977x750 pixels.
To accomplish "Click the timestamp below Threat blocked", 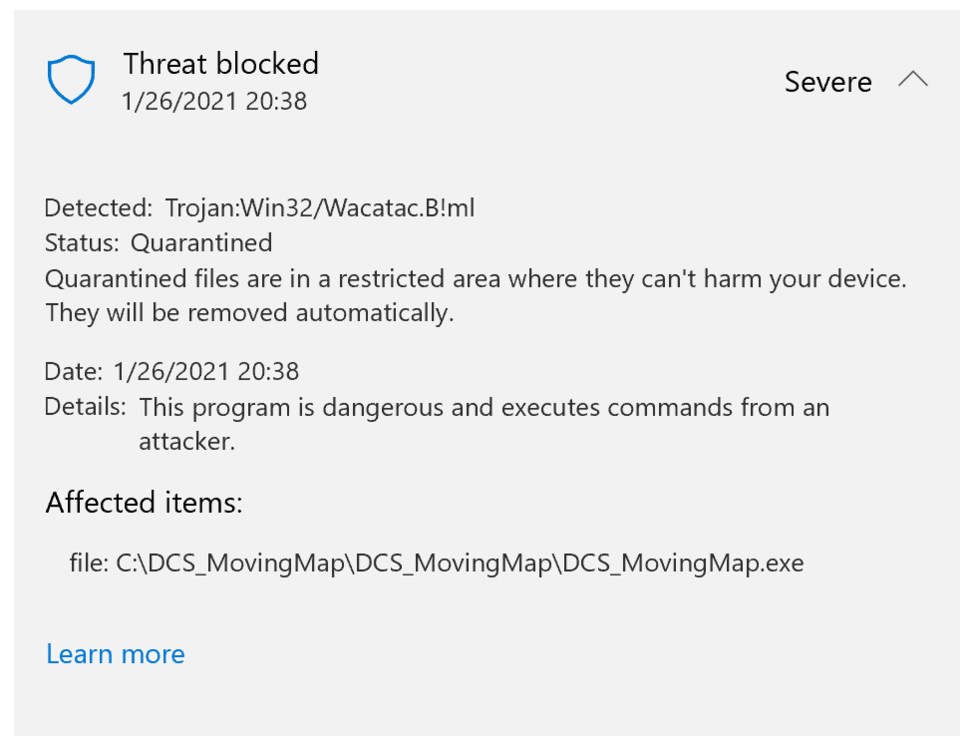I will pos(214,101).
